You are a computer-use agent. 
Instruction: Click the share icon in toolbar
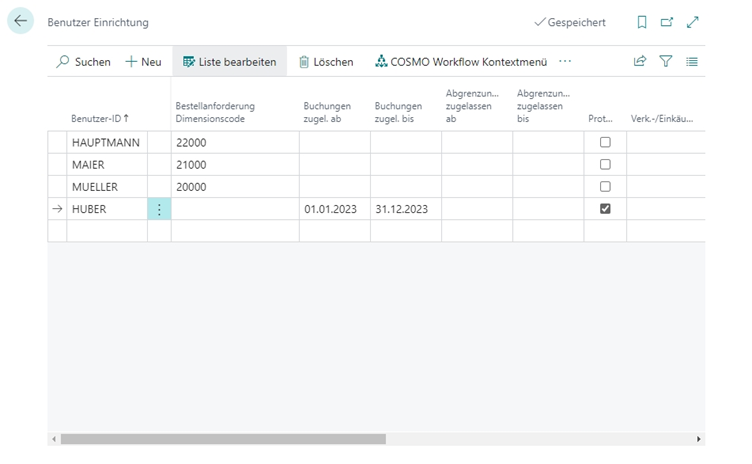pyautogui.click(x=640, y=62)
